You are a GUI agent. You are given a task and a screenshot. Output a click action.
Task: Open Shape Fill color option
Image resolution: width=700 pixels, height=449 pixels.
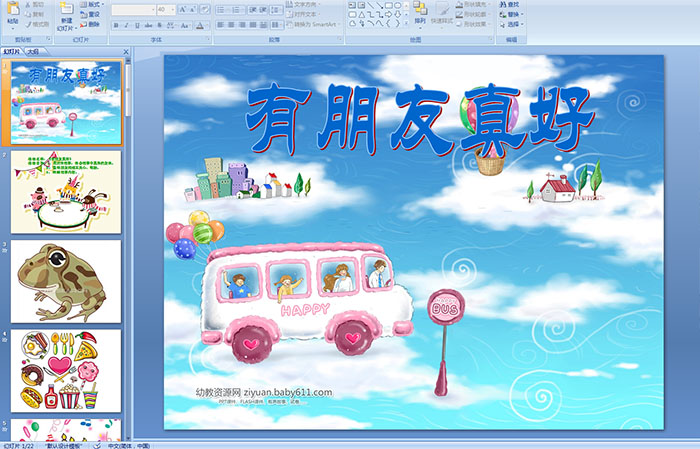(x=475, y=4)
